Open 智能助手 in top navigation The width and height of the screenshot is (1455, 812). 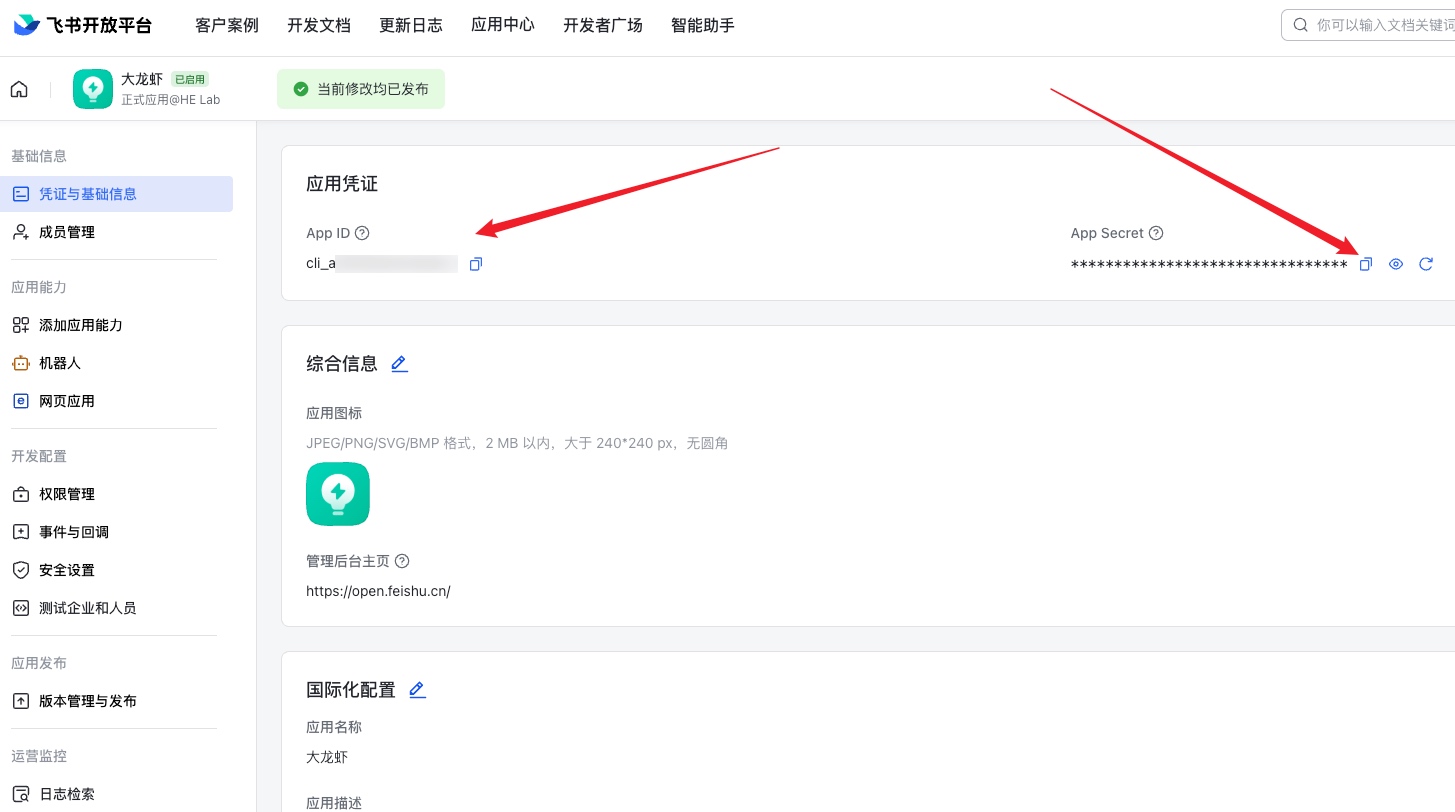[x=703, y=25]
